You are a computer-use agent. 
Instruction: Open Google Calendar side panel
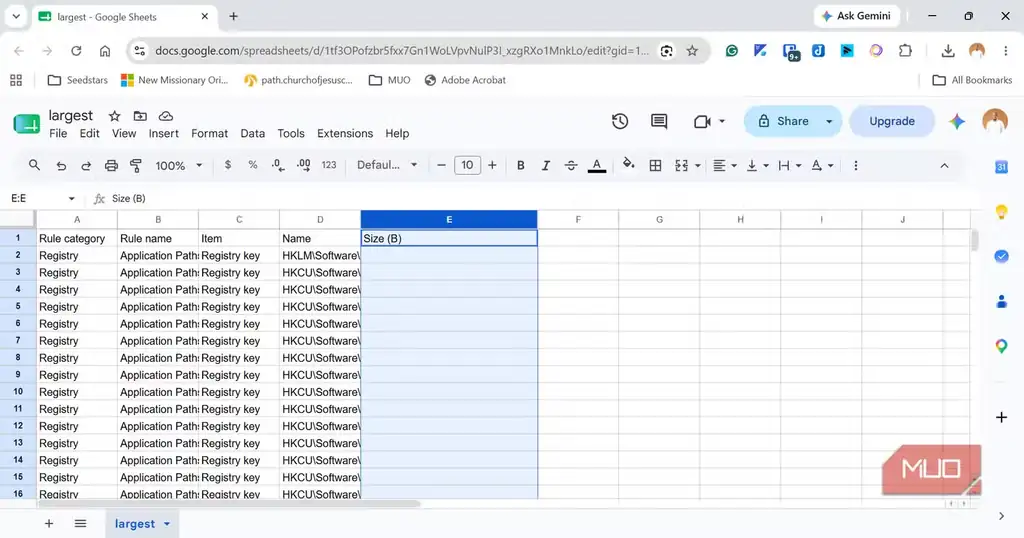coord(1001,167)
